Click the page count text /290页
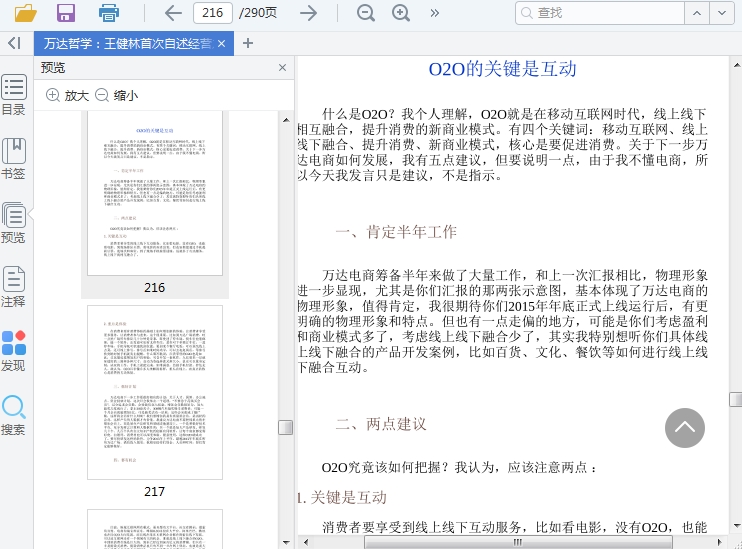742x549 pixels. [x=258, y=13]
